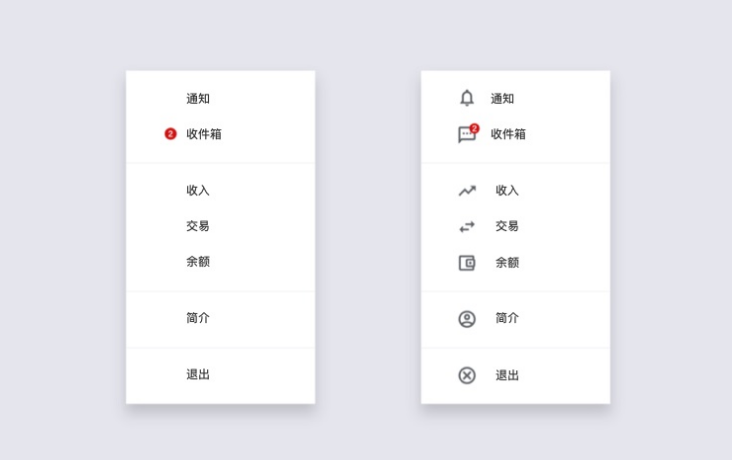Click 退出 label in the right icon menu
This screenshot has height=460, width=732.
click(x=507, y=375)
